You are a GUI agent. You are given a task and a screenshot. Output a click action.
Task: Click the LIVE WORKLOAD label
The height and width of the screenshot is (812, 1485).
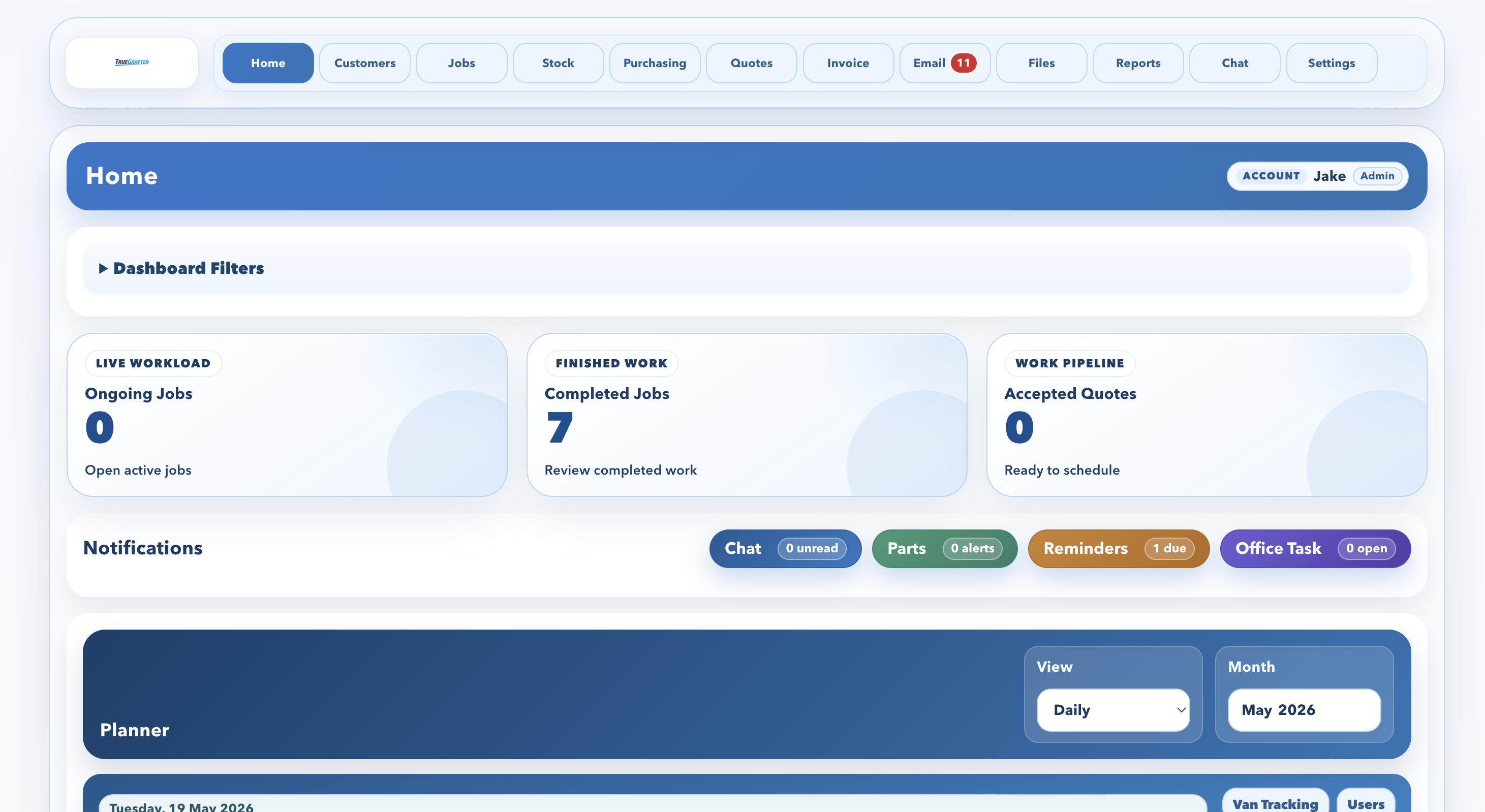coord(153,364)
